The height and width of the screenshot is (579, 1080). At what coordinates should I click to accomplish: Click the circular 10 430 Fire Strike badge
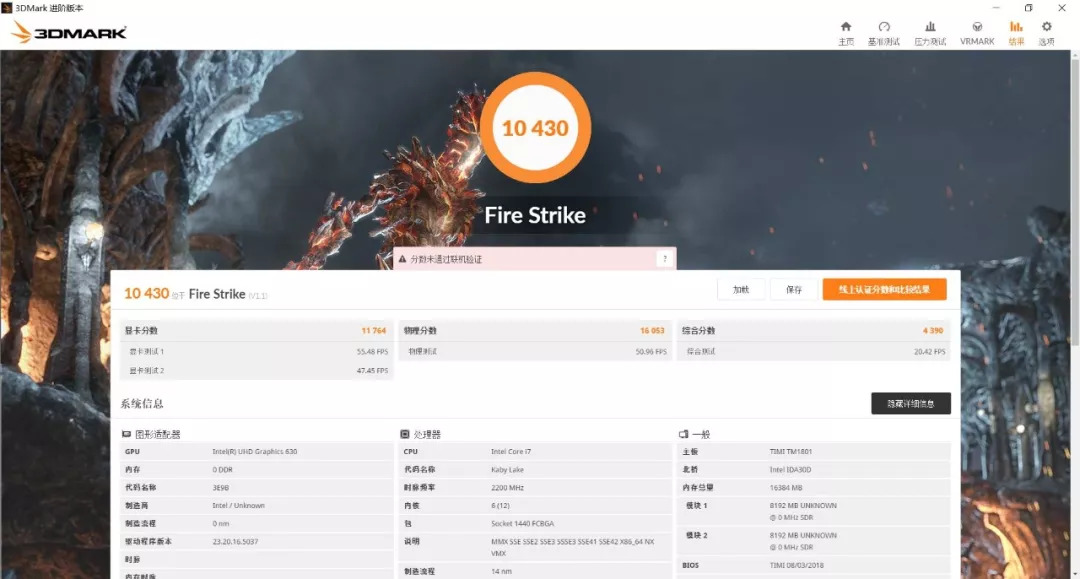[537, 127]
